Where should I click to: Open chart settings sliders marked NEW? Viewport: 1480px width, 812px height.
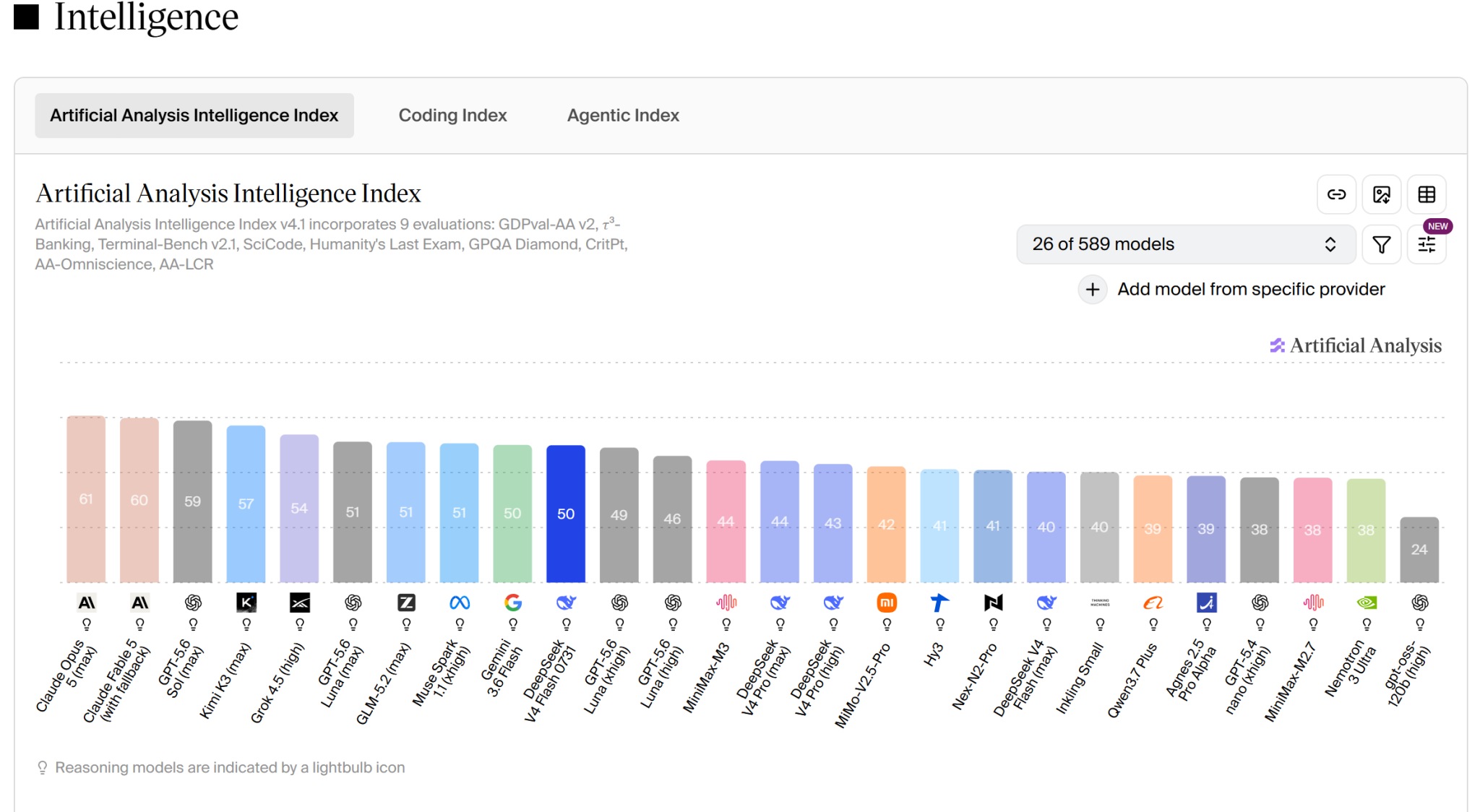click(x=1427, y=245)
